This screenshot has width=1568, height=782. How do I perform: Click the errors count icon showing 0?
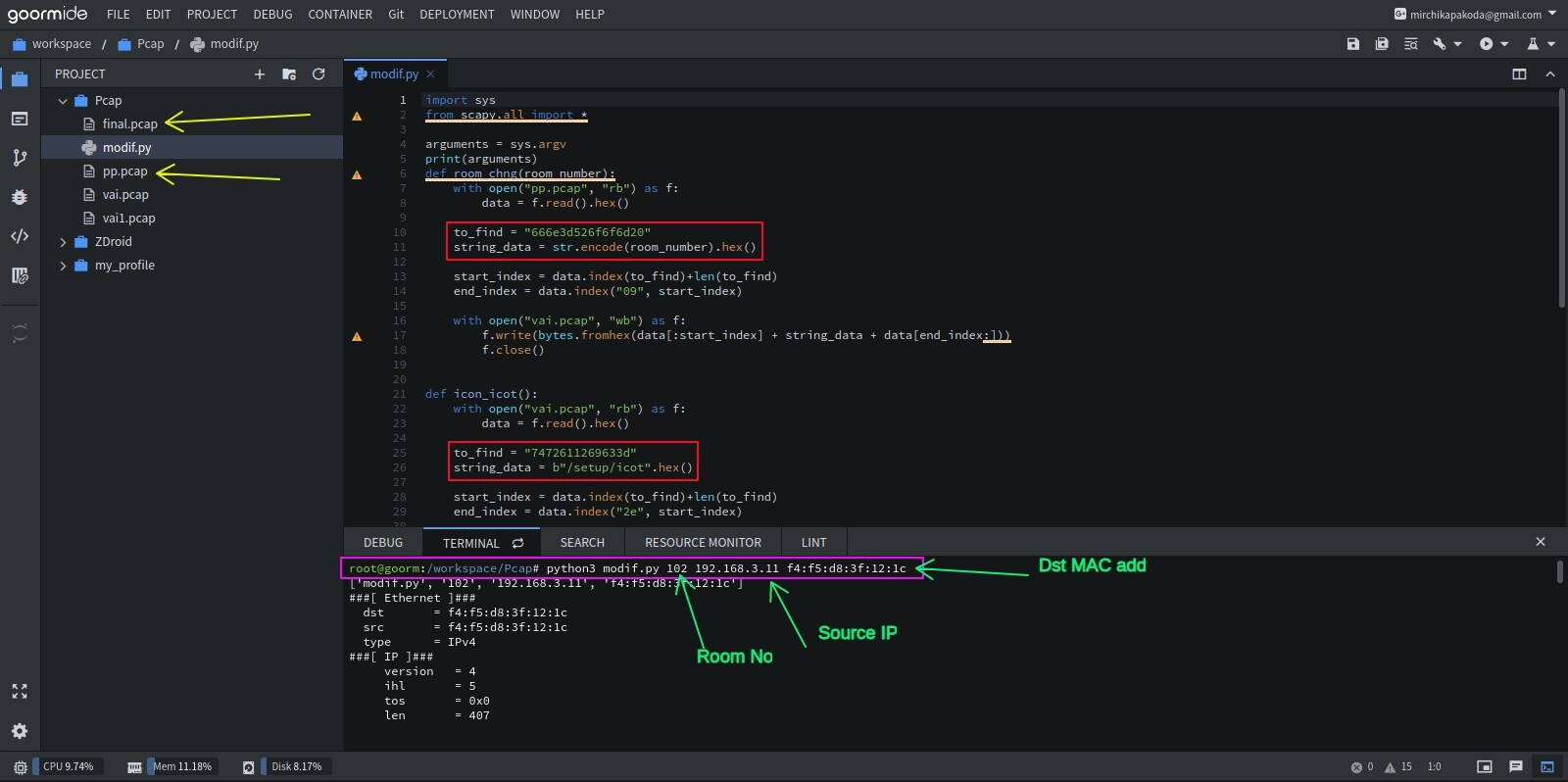(1356, 767)
